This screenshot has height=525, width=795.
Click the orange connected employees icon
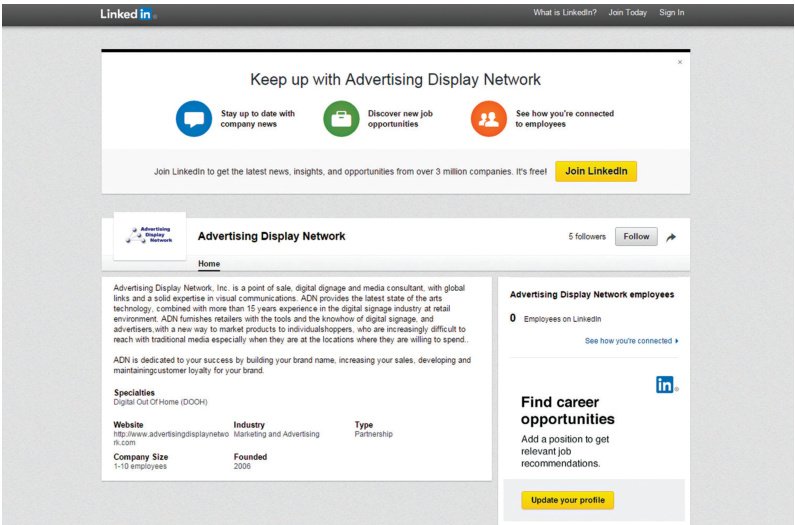(x=489, y=119)
